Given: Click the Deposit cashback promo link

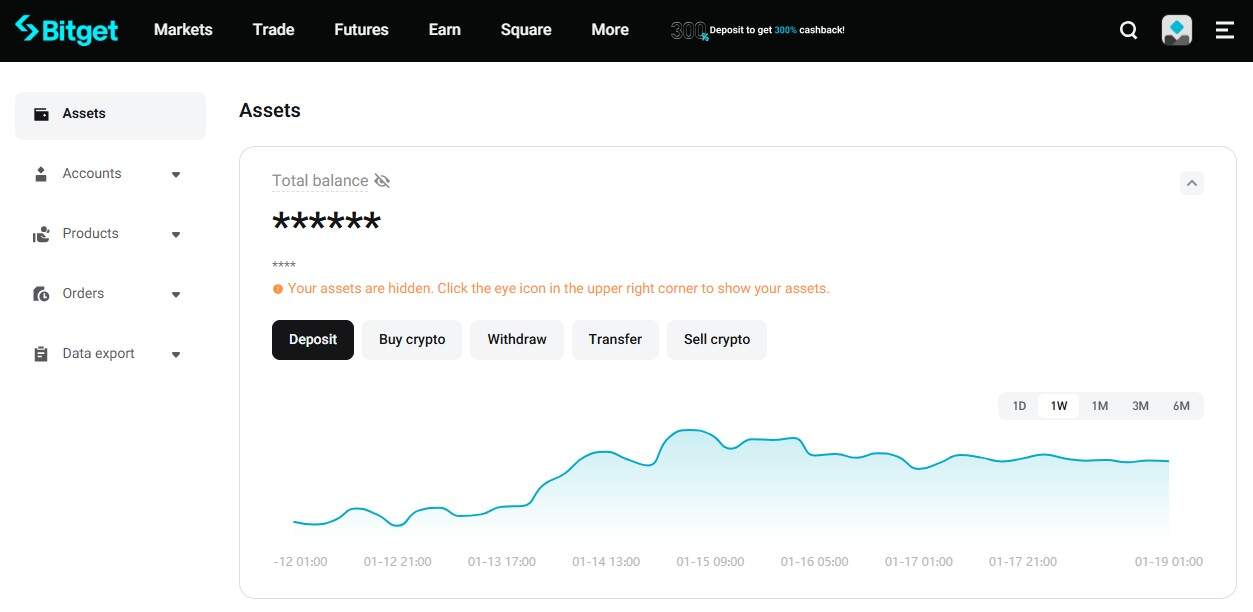Looking at the screenshot, I should click(x=777, y=31).
